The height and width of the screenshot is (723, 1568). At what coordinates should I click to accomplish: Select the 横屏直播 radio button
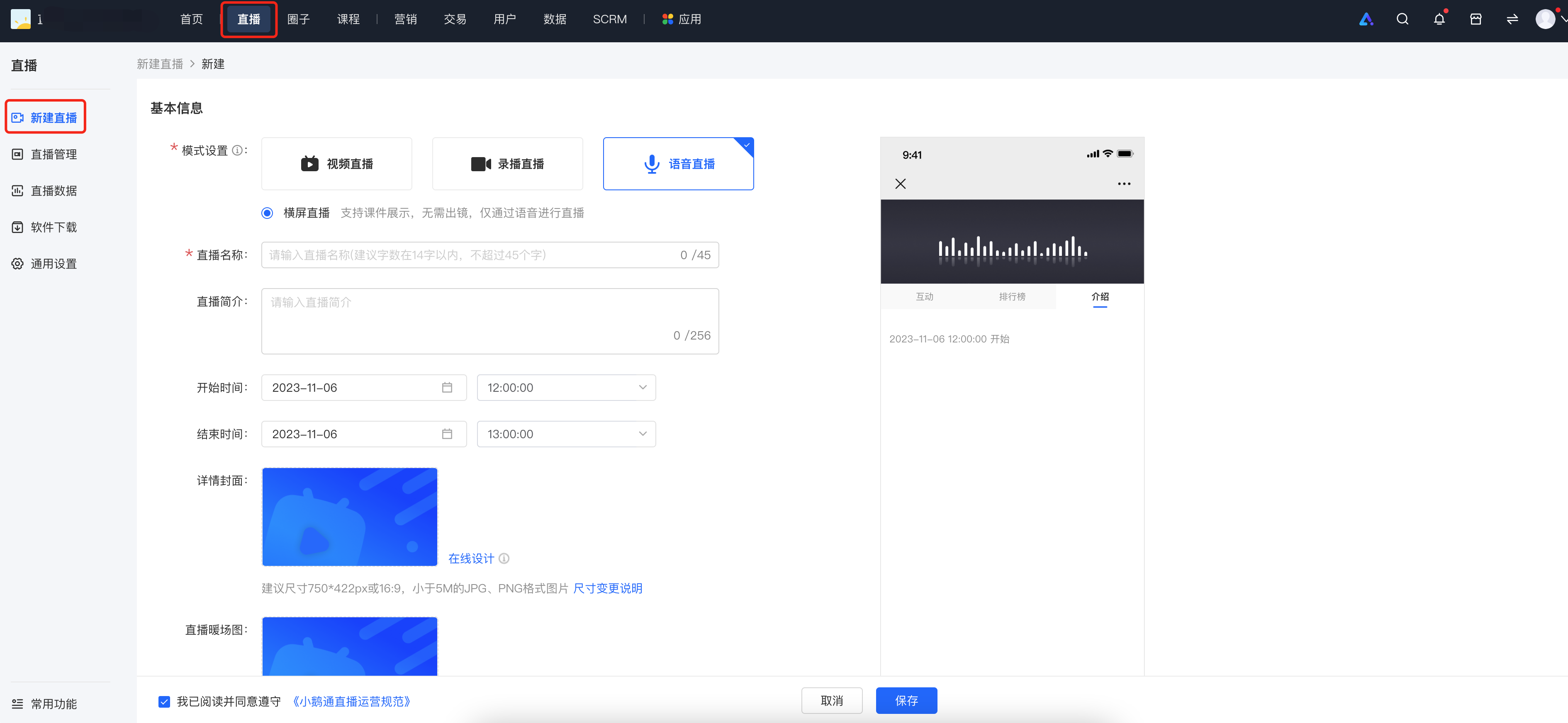pyautogui.click(x=267, y=213)
